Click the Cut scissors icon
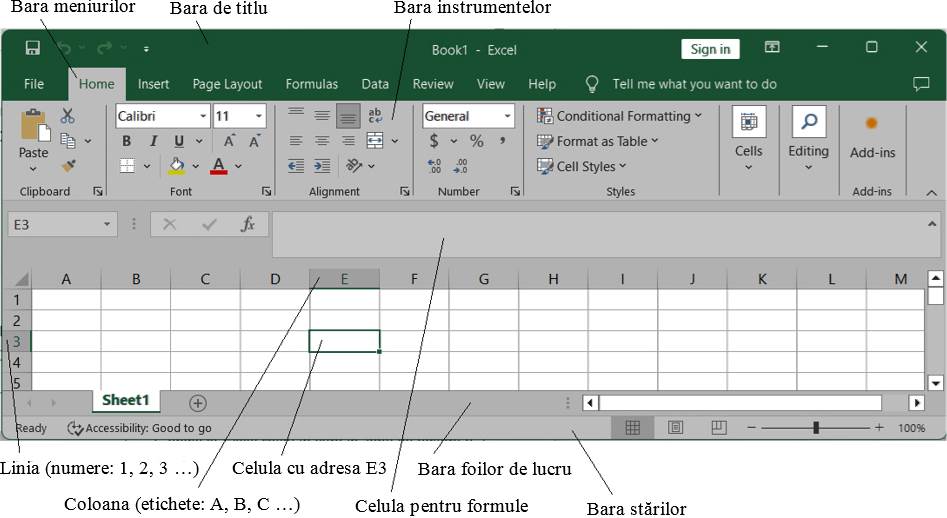The width and height of the screenshot is (947, 518). (x=68, y=116)
